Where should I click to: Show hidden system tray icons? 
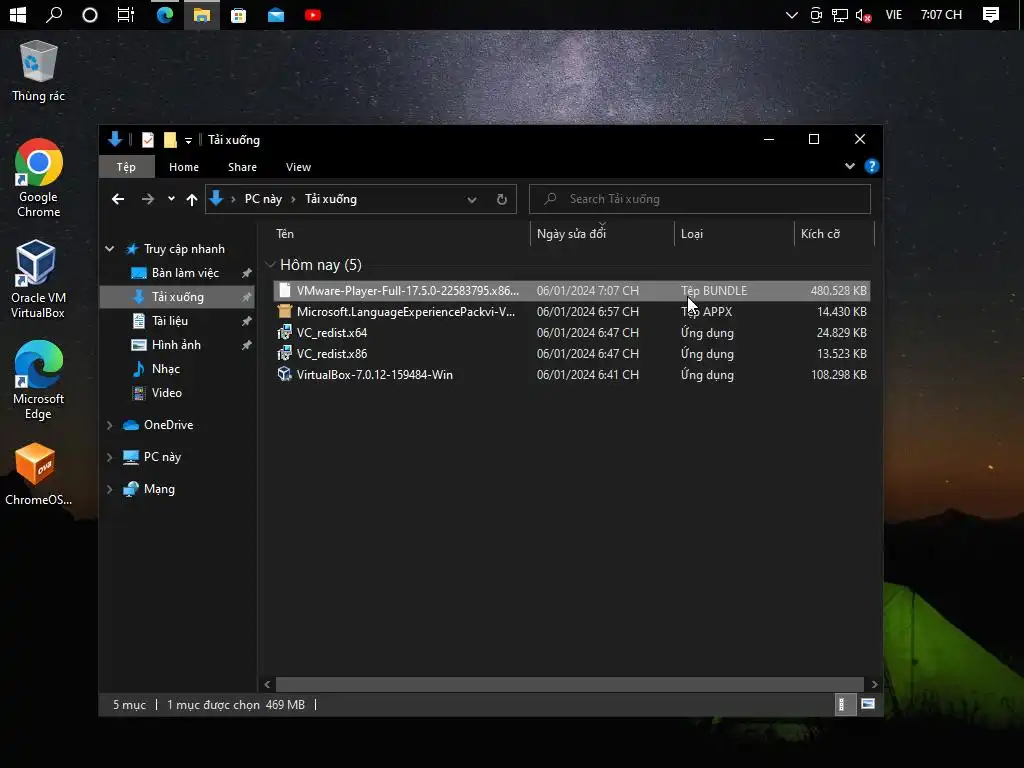tap(792, 15)
